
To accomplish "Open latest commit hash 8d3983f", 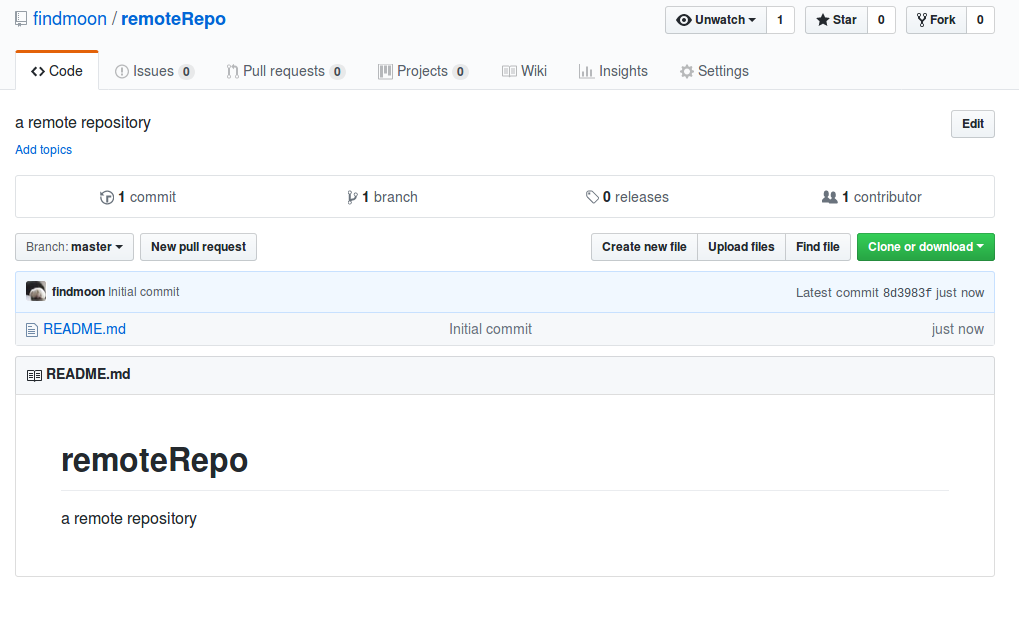I will point(906,293).
